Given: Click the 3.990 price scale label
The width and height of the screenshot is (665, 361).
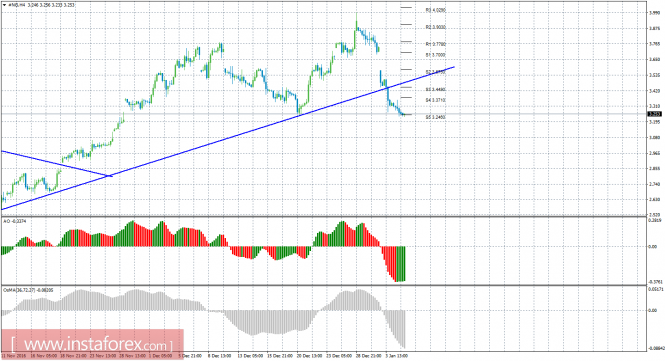Looking at the screenshot, I should (x=654, y=13).
